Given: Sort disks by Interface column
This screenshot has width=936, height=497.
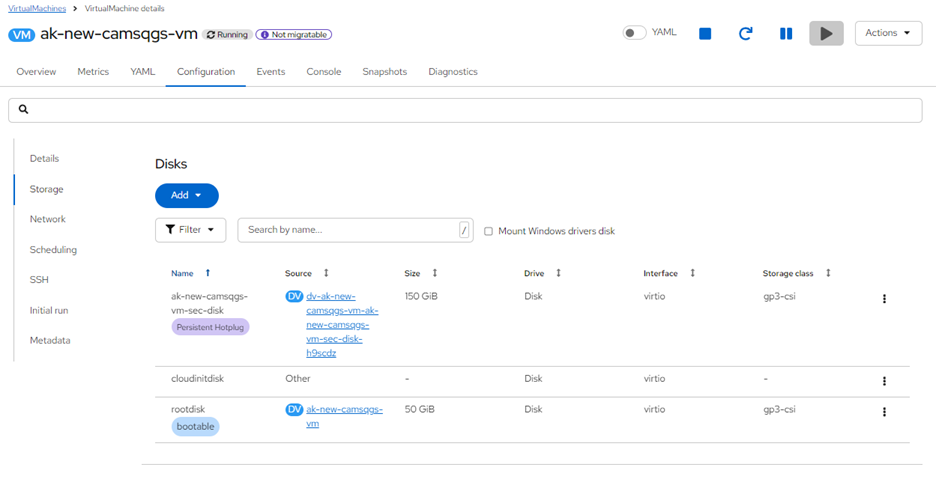Looking at the screenshot, I should [692, 273].
